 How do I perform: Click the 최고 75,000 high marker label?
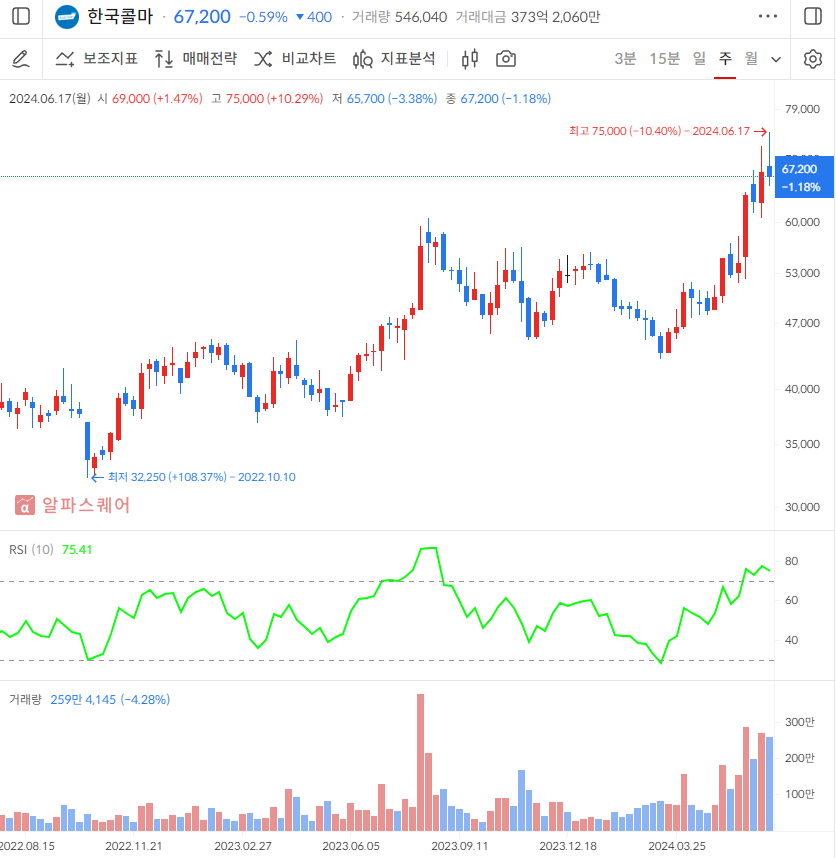[659, 131]
